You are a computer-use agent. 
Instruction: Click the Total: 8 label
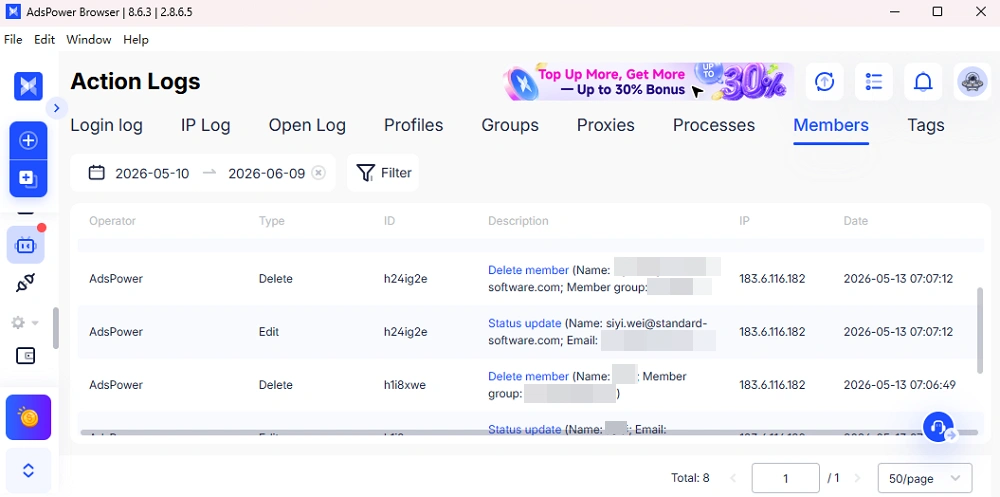tap(690, 478)
